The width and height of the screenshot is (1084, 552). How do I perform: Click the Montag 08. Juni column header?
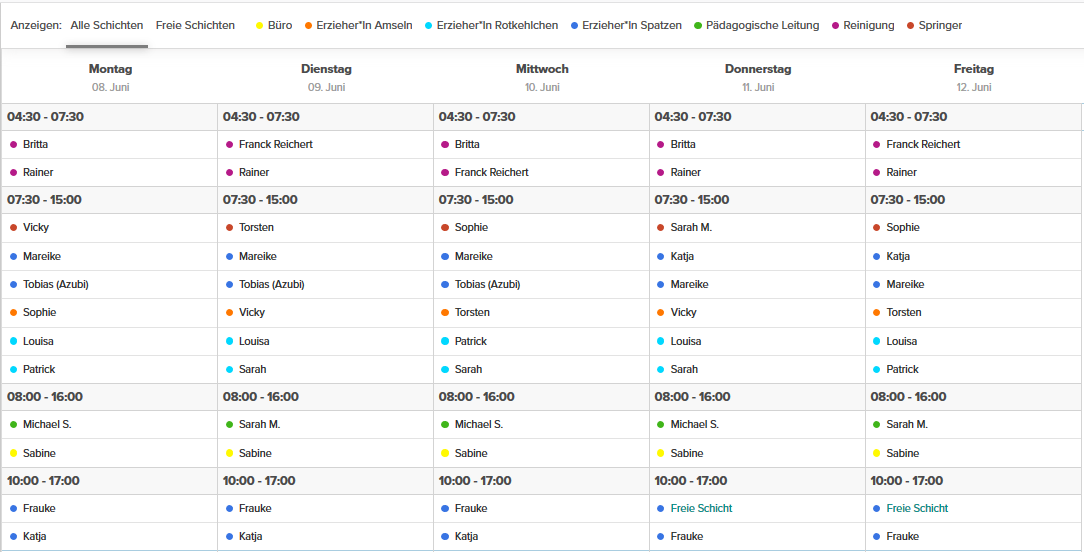pyautogui.click(x=110, y=77)
